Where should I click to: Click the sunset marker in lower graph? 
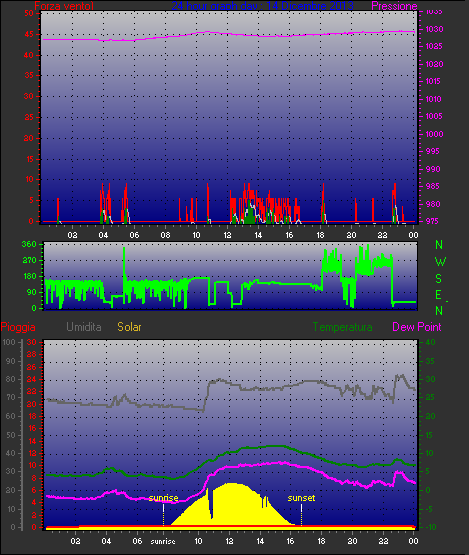tap(301, 498)
